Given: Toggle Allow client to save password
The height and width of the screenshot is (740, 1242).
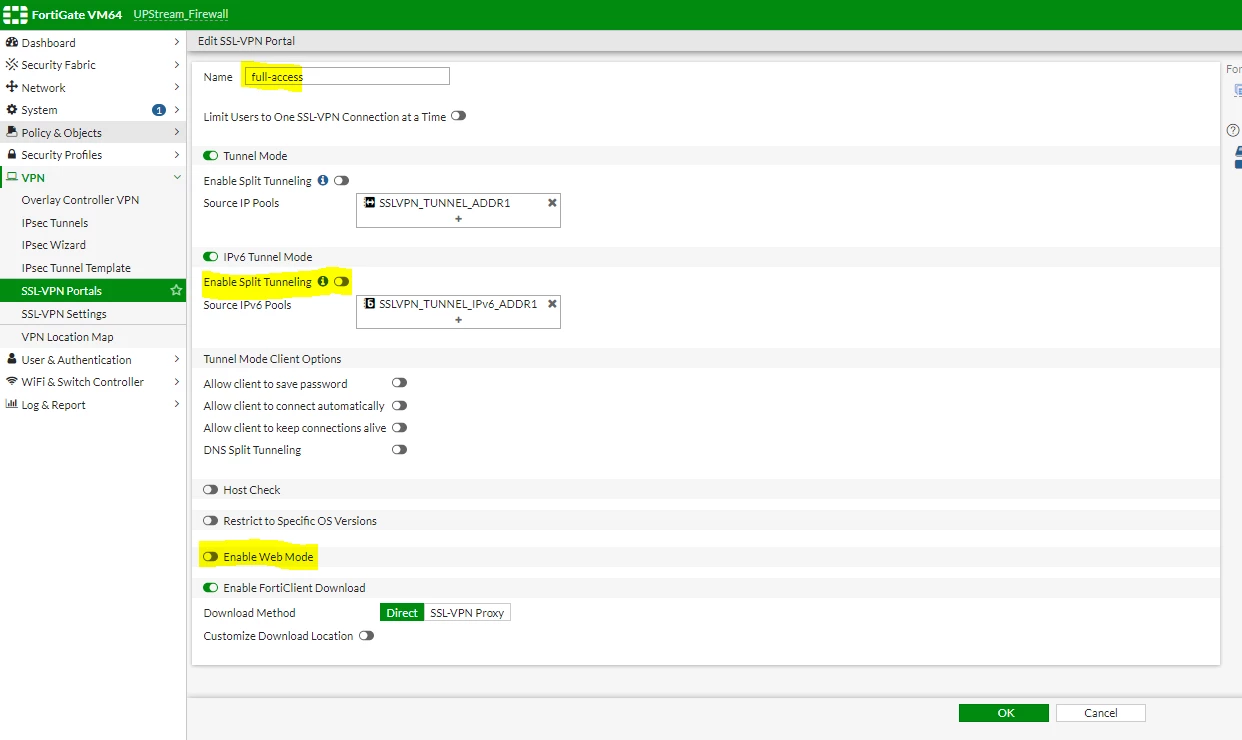Looking at the screenshot, I should [400, 383].
